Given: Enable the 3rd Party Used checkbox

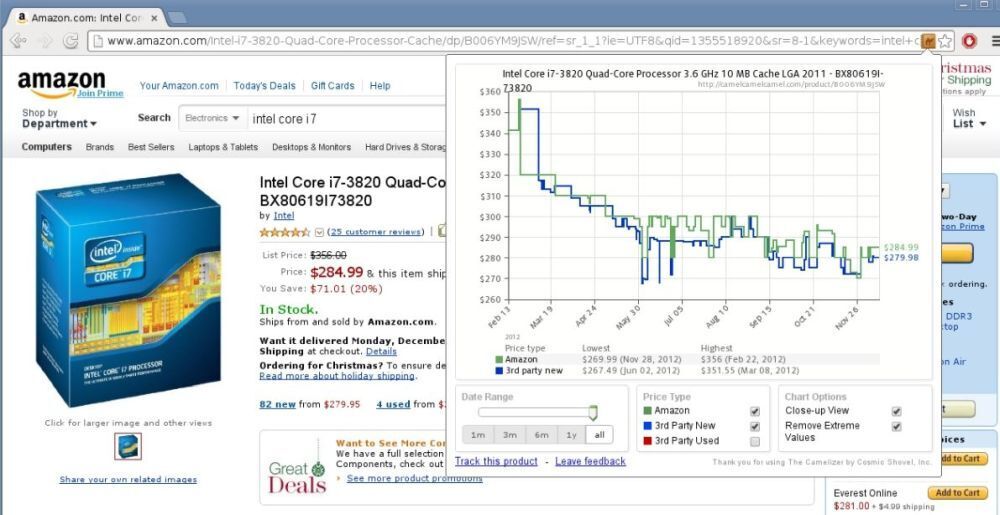Looking at the screenshot, I should point(755,441).
